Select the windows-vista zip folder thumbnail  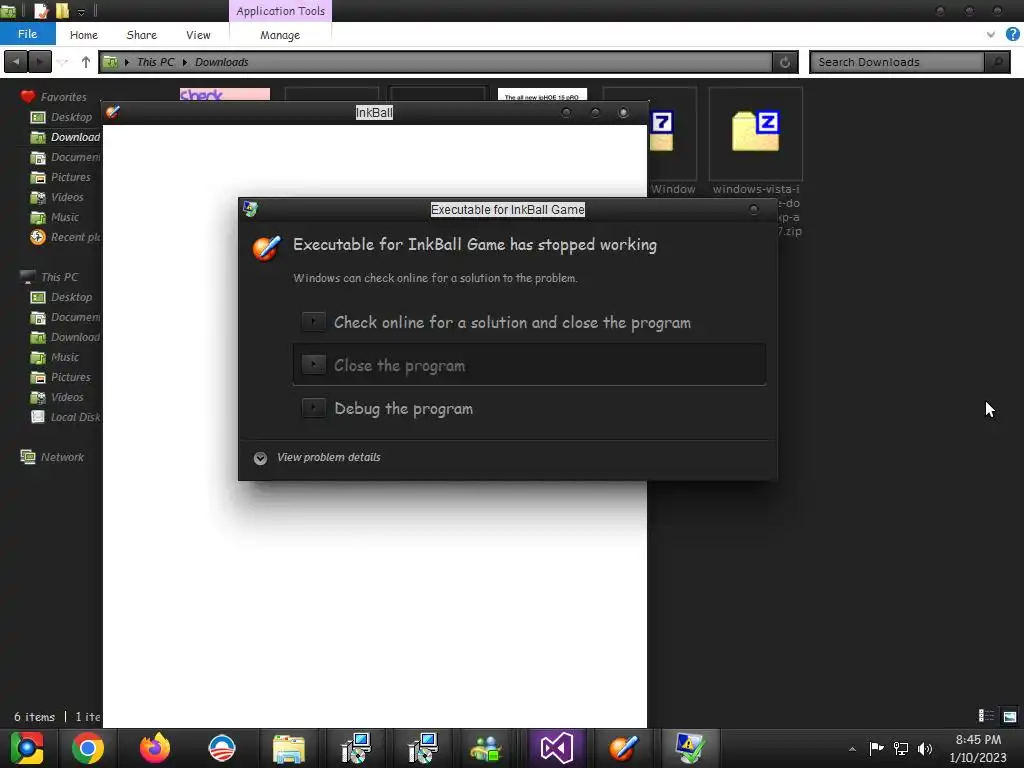756,134
